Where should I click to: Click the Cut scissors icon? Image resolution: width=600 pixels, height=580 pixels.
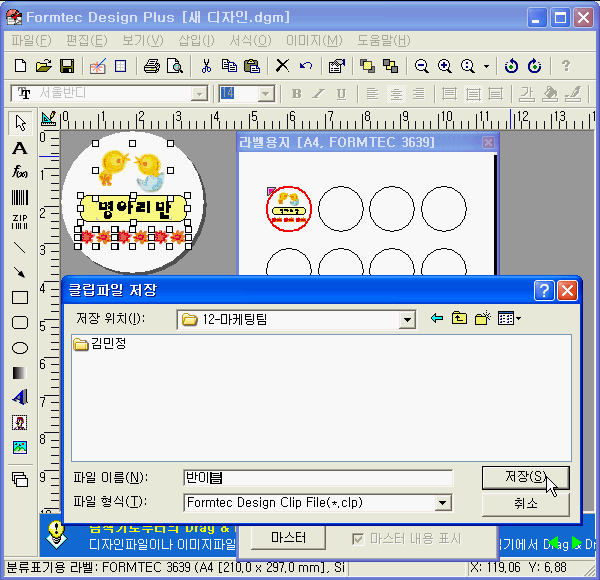tap(206, 66)
